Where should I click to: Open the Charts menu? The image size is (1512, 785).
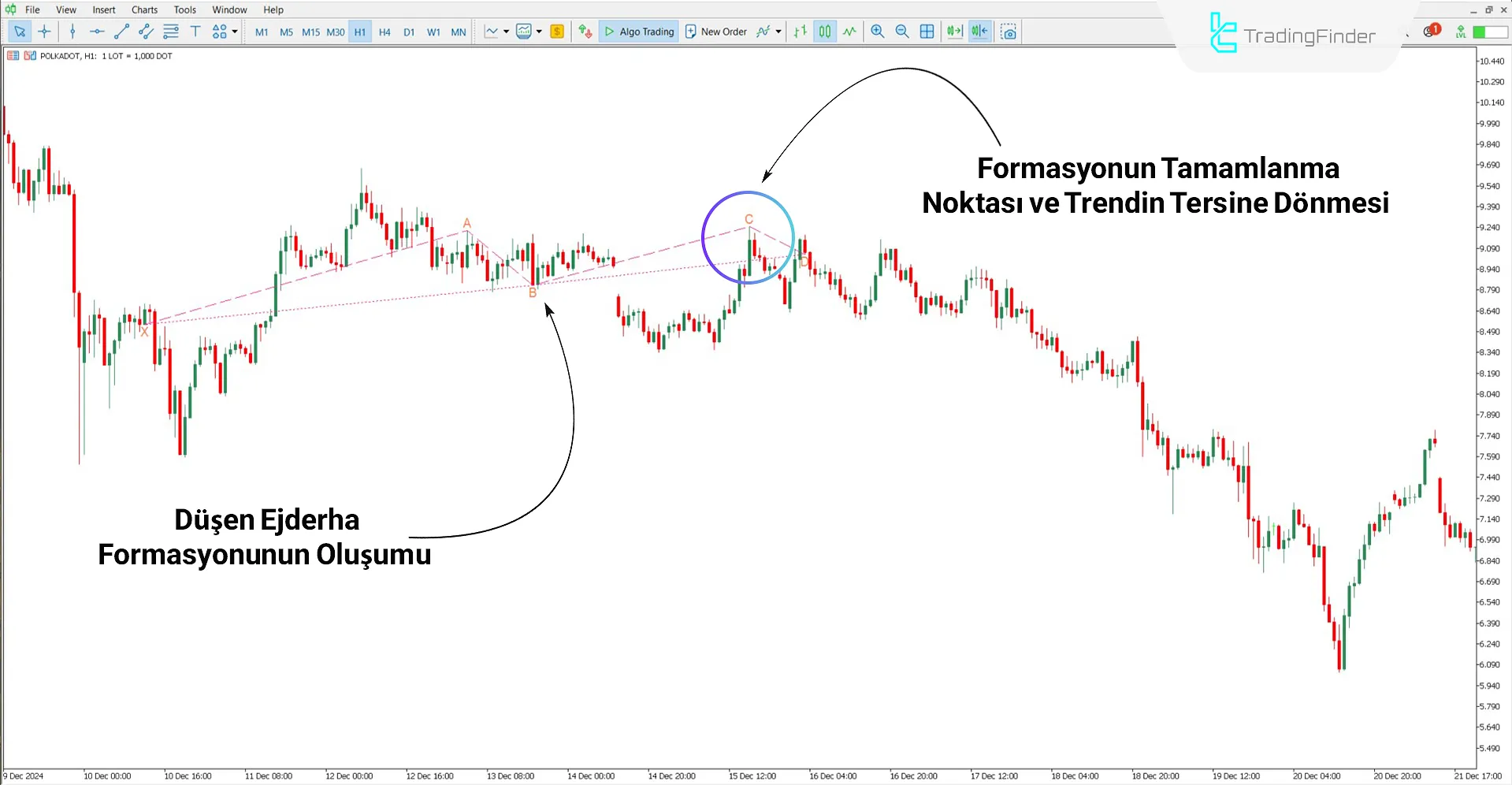point(143,9)
